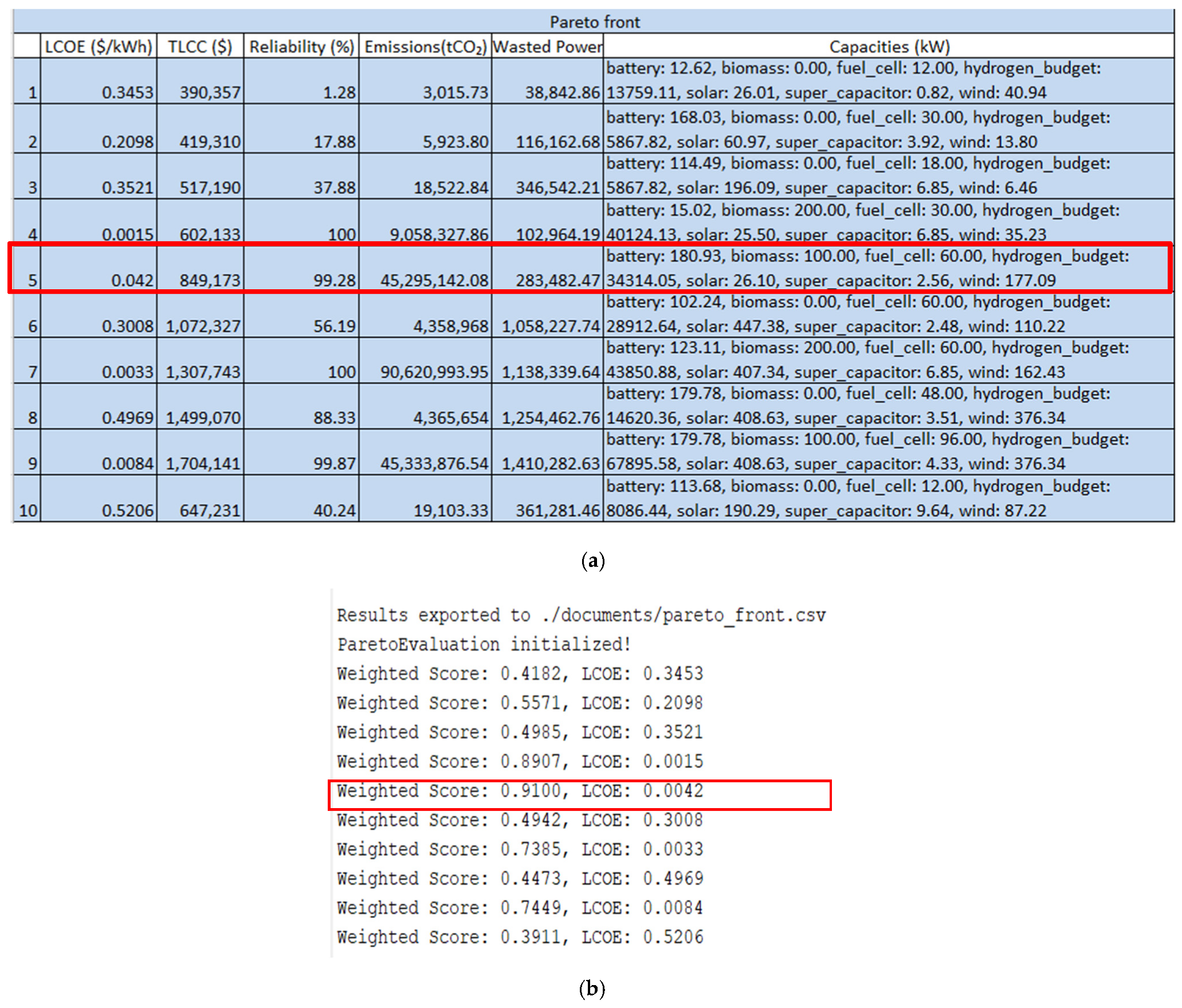Select emissions cell showing 90,620,993.95
This screenshot has width=1182, height=1008.
coord(425,360)
